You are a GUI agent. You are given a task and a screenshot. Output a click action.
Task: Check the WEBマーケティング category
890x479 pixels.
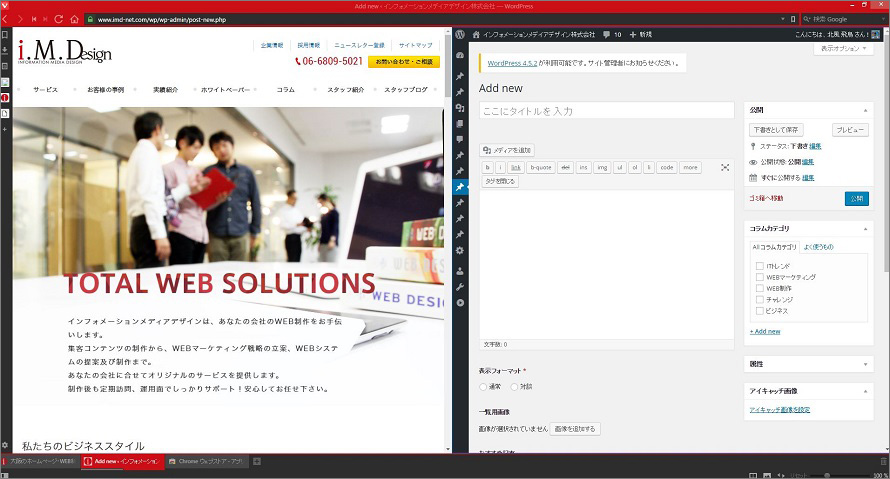click(759, 277)
